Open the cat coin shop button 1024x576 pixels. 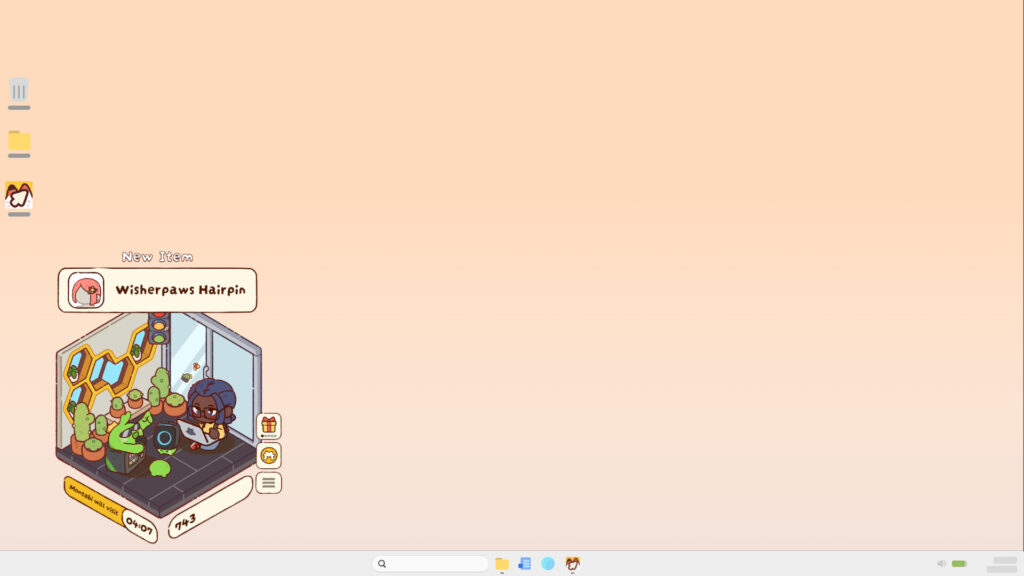pyautogui.click(x=268, y=455)
